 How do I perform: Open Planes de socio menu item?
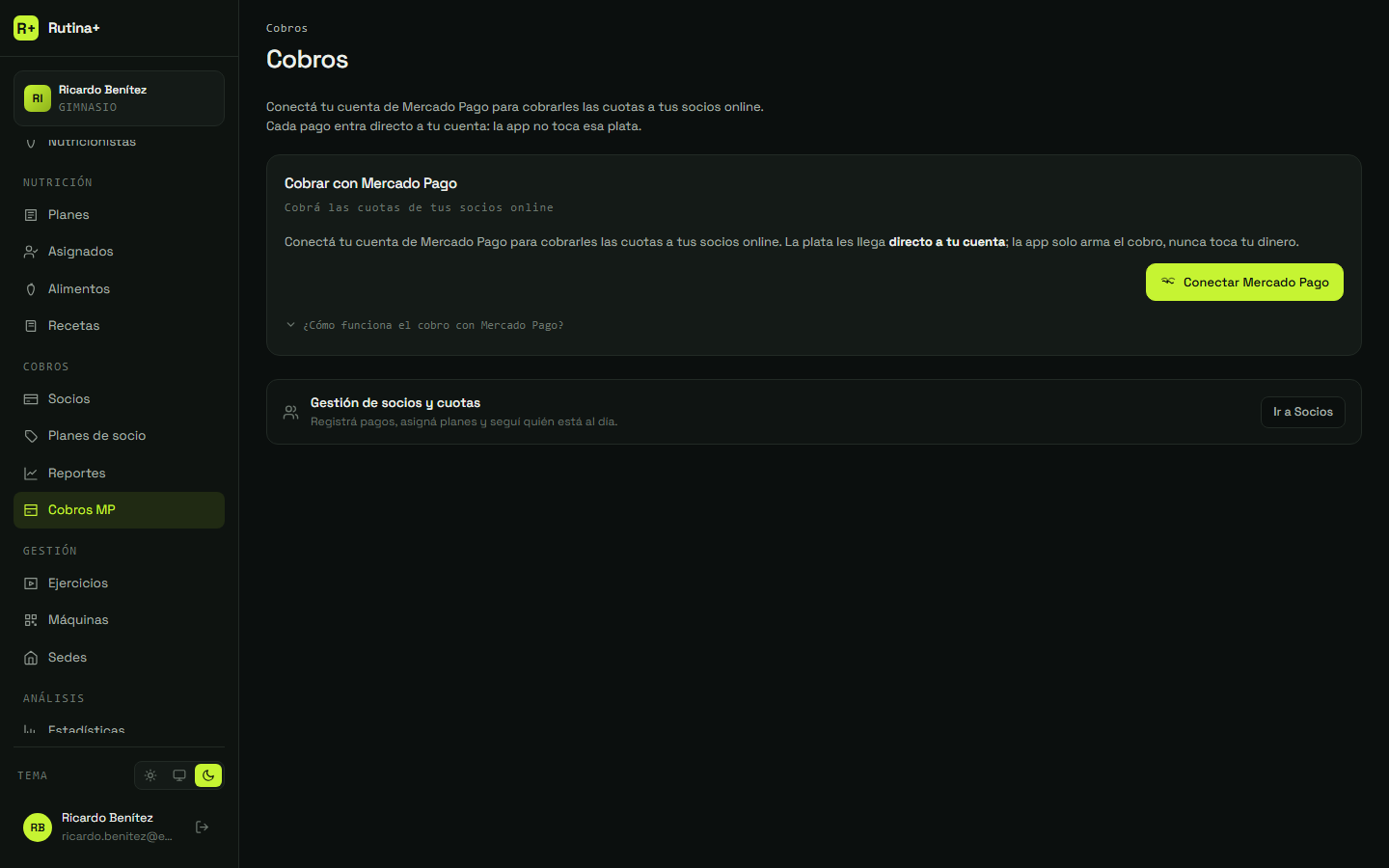click(x=119, y=436)
